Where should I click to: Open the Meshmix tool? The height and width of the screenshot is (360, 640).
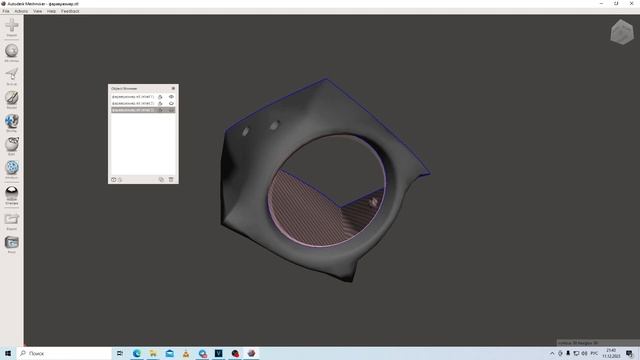pyautogui.click(x=12, y=53)
